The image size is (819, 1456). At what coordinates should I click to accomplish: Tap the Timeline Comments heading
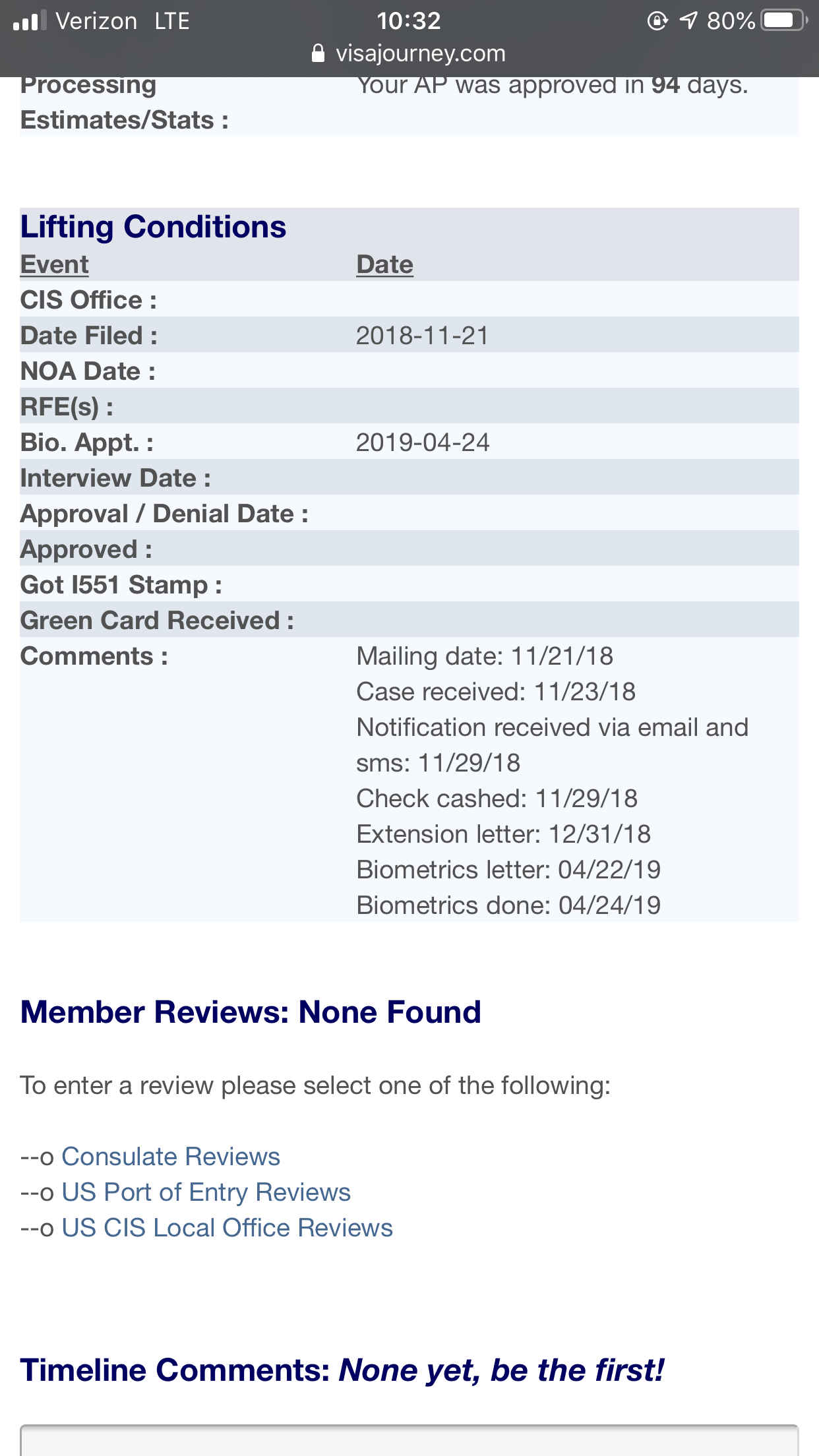pos(342,1370)
